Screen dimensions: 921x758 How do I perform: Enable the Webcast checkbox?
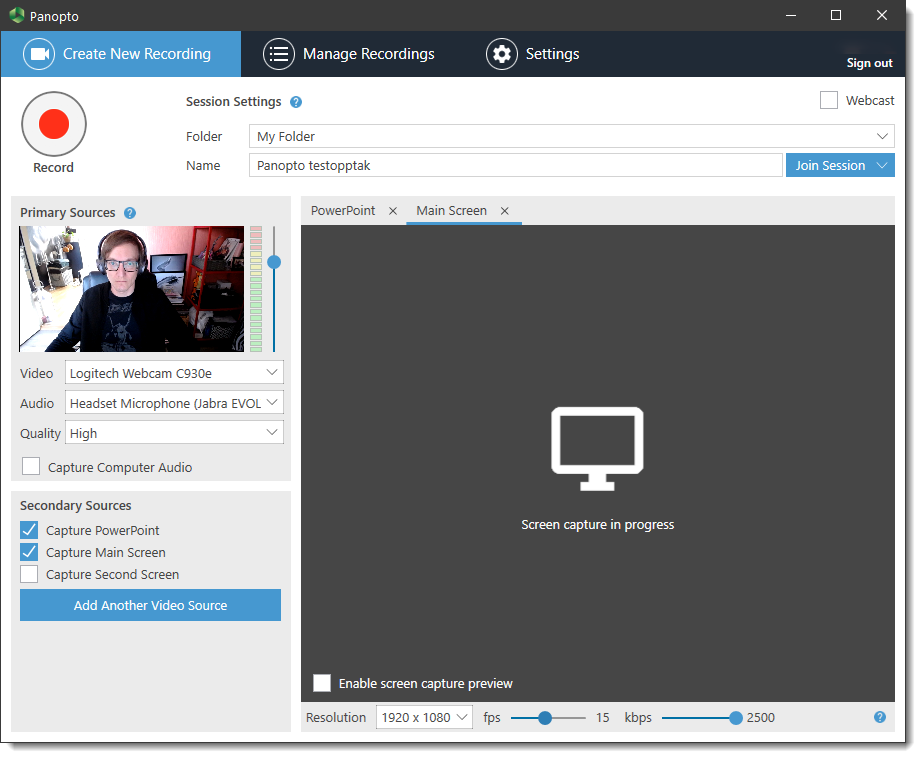829,100
